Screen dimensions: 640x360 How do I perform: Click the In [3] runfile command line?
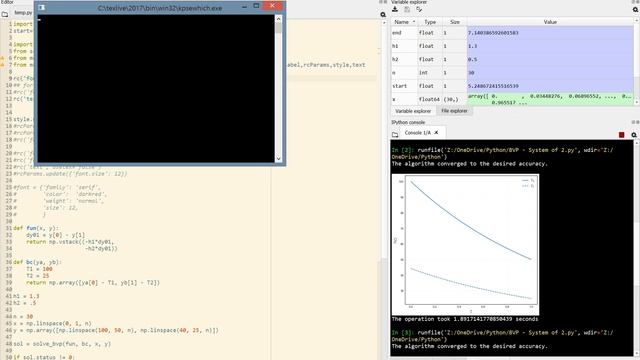[x=502, y=336]
